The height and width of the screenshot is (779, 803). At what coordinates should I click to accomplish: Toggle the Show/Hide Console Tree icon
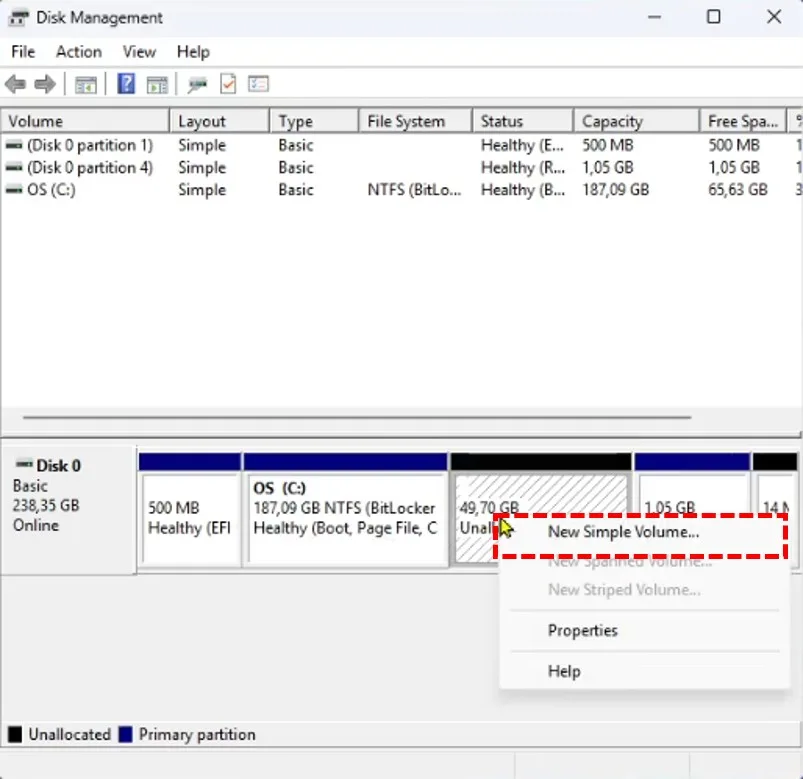tap(86, 84)
